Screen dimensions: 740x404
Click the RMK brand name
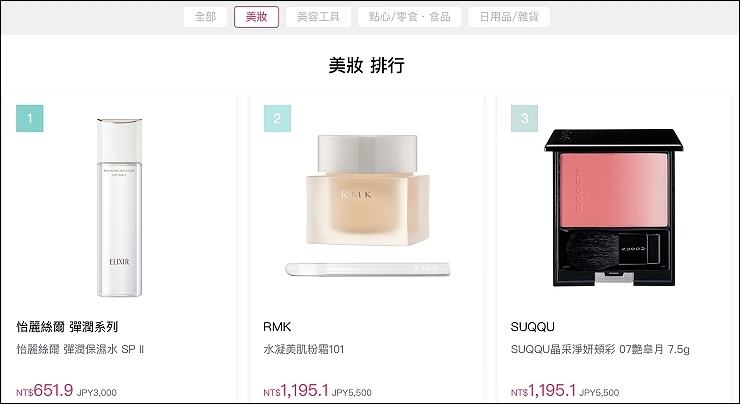[x=277, y=327]
